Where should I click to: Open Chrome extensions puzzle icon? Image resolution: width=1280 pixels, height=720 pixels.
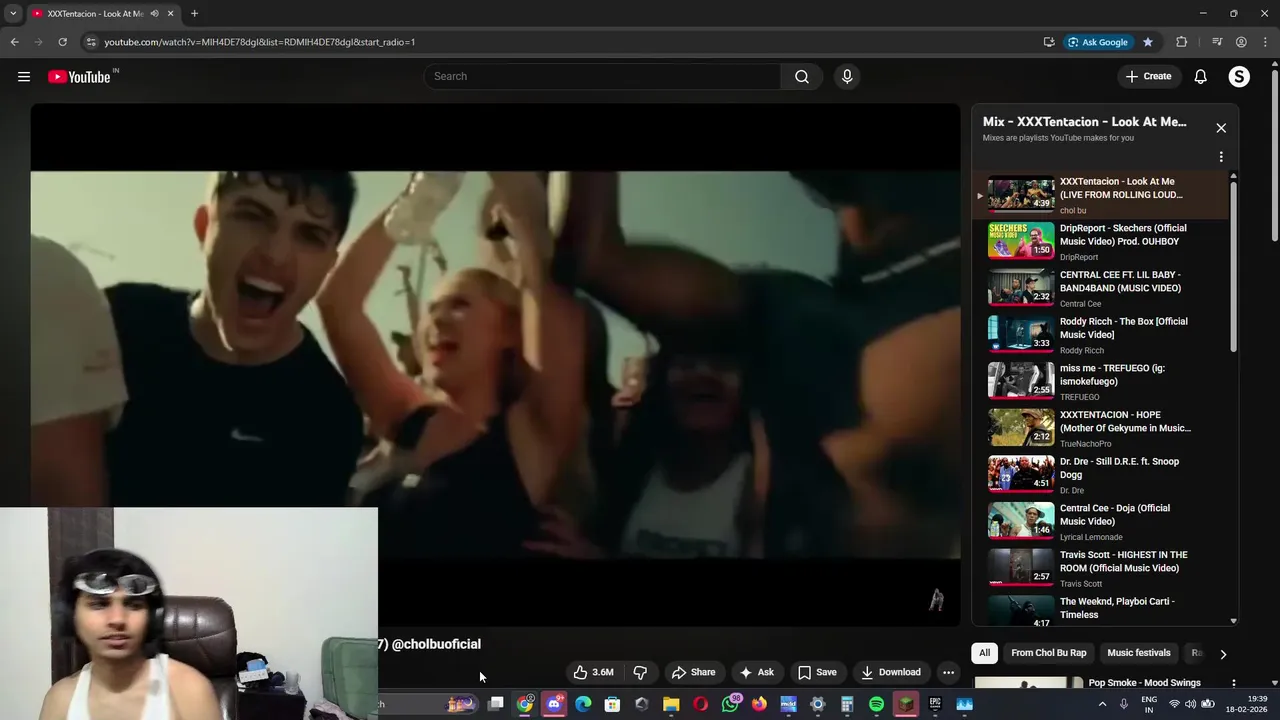[x=1182, y=42]
